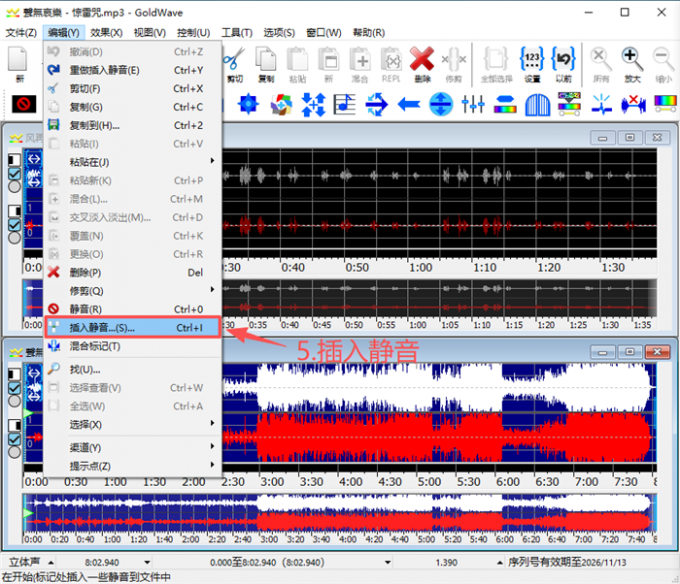This screenshot has width=680, height=584.
Task: Choose 混合标记(T) from the Edit menu
Action: (x=133, y=346)
